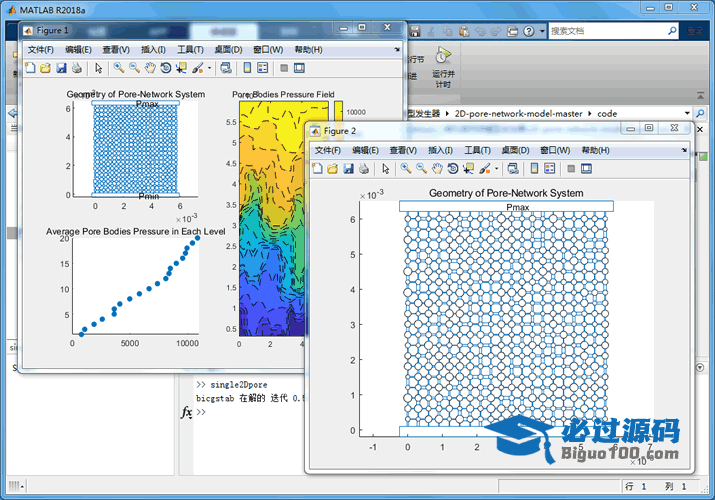Select Rotate 3D tool in Figure 1 toolbar

(166, 68)
